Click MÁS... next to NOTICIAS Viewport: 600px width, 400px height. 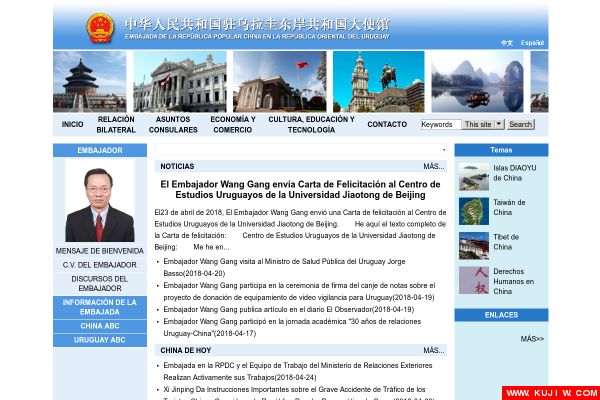click(434, 167)
